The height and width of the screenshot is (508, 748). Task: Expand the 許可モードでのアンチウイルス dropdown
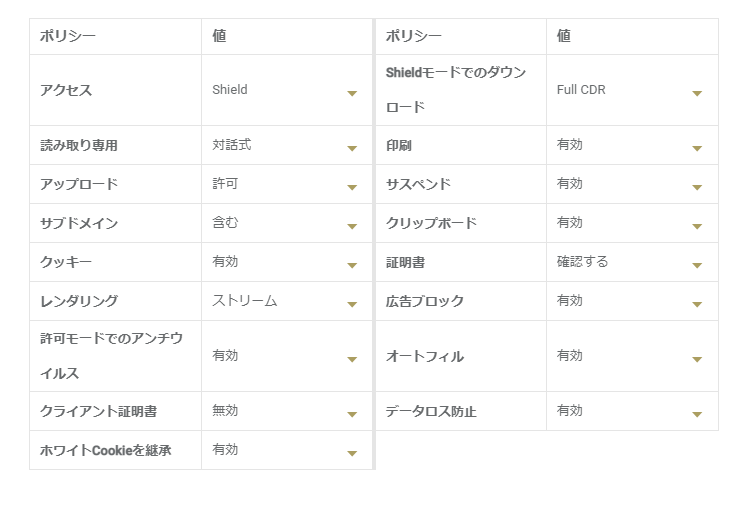(352, 359)
